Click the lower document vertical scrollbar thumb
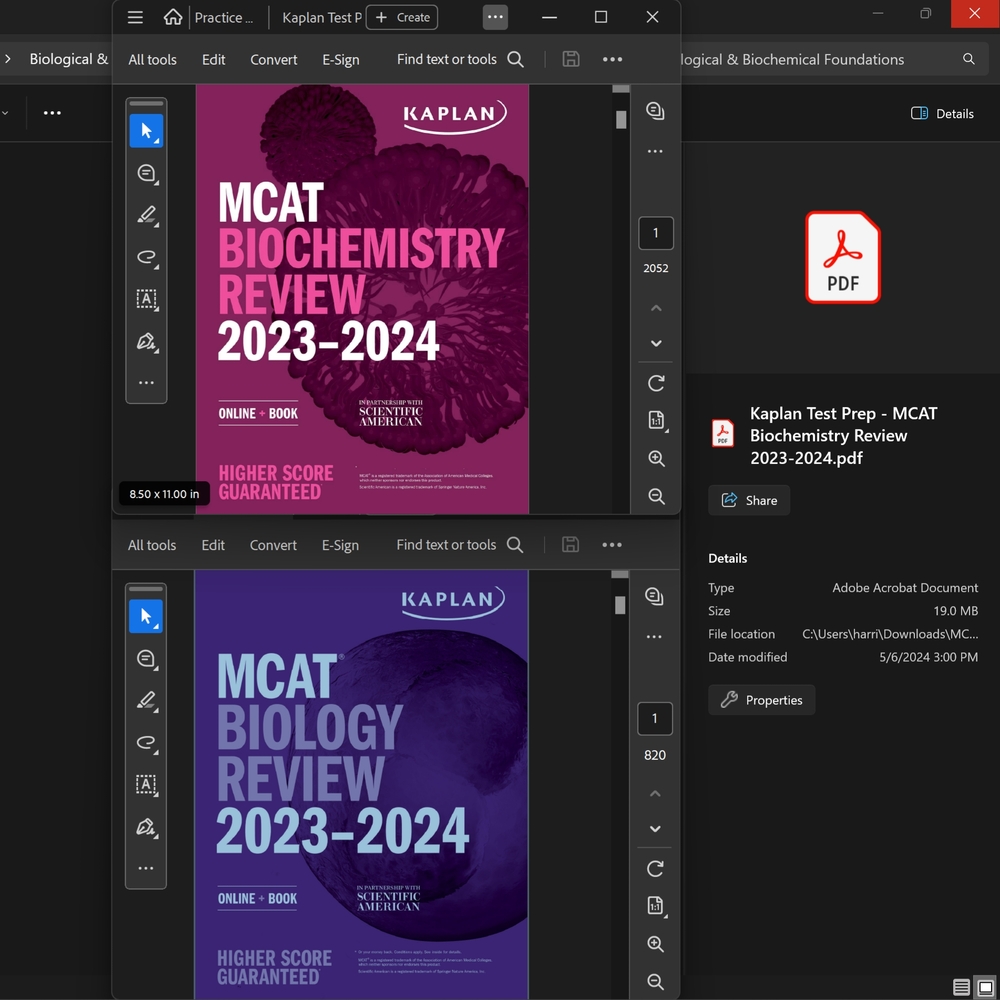The image size is (1000, 1000). click(x=620, y=605)
